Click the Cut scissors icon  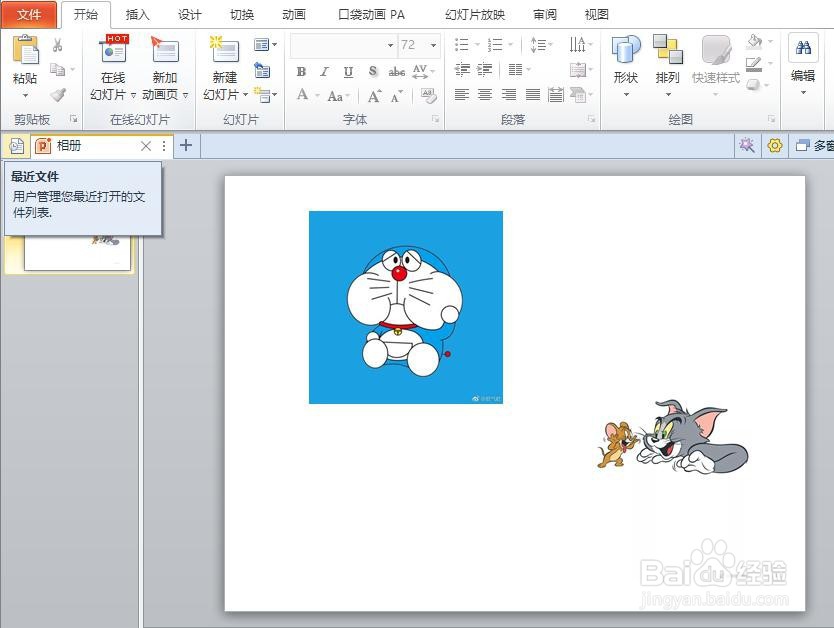[57, 45]
